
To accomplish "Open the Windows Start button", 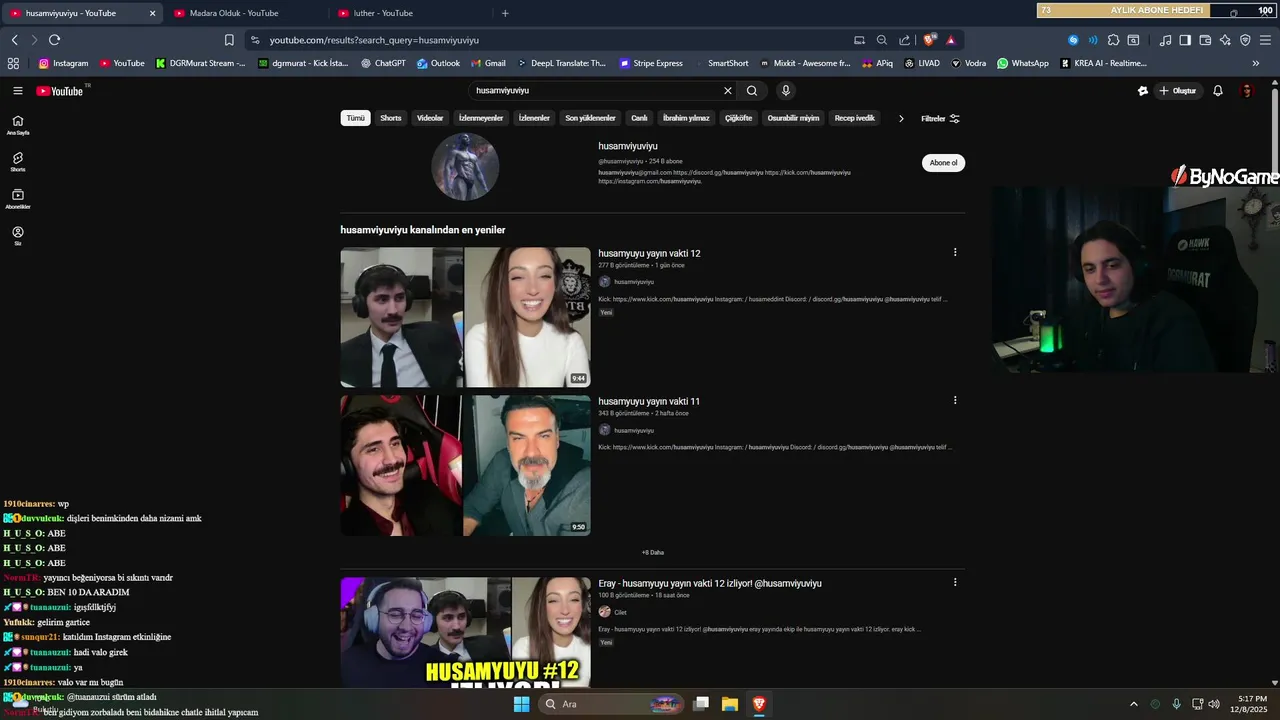I will [x=521, y=704].
